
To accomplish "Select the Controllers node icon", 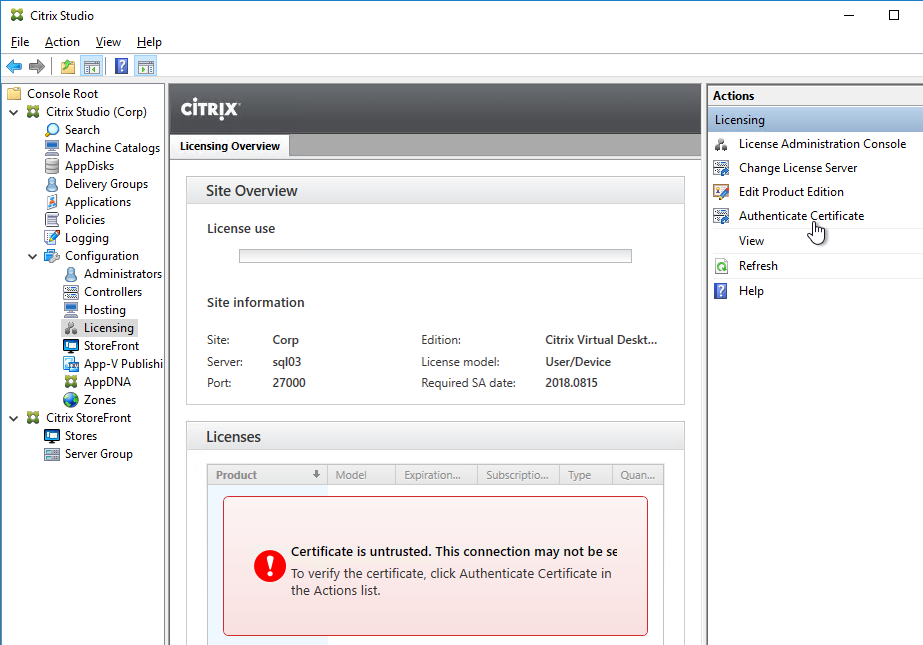I will pyautogui.click(x=71, y=292).
